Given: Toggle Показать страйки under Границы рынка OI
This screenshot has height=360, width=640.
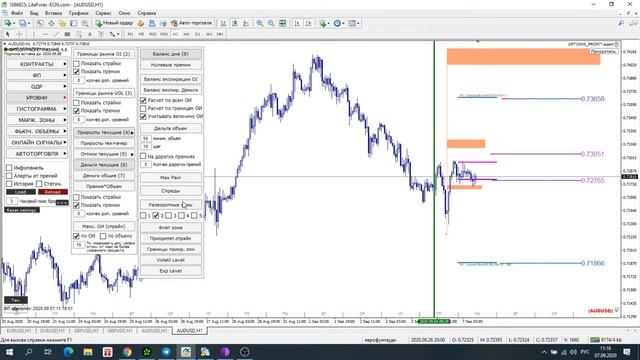Looking at the screenshot, I should tap(76, 64).
